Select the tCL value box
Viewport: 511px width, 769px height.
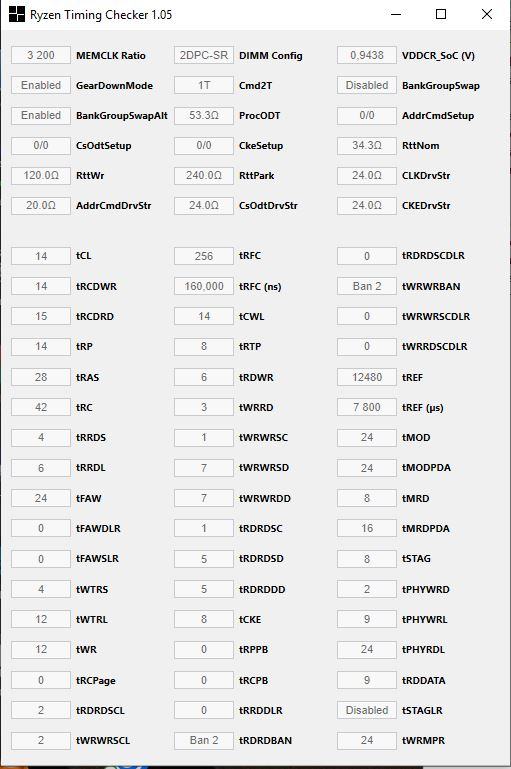click(x=41, y=256)
